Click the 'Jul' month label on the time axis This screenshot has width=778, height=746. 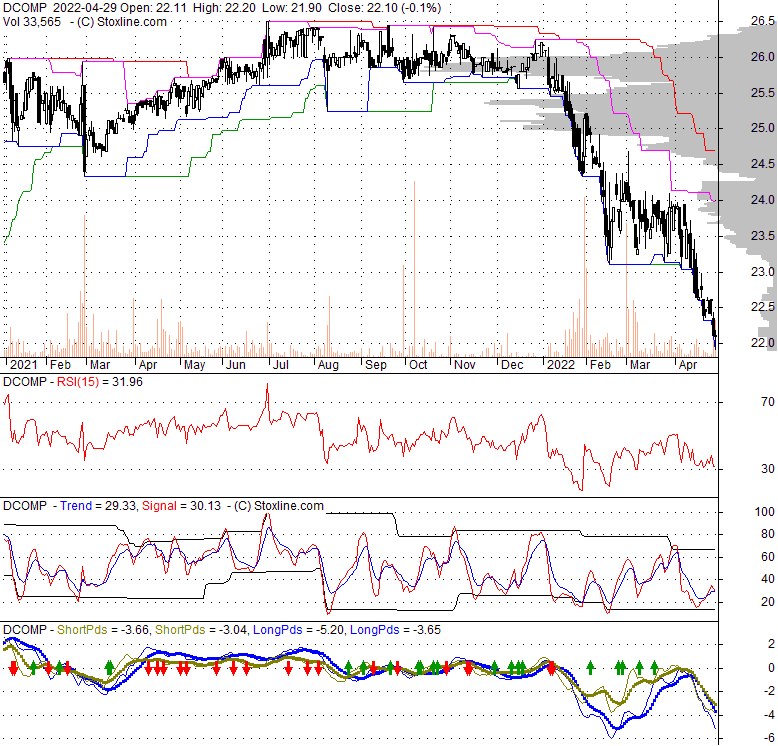point(281,365)
